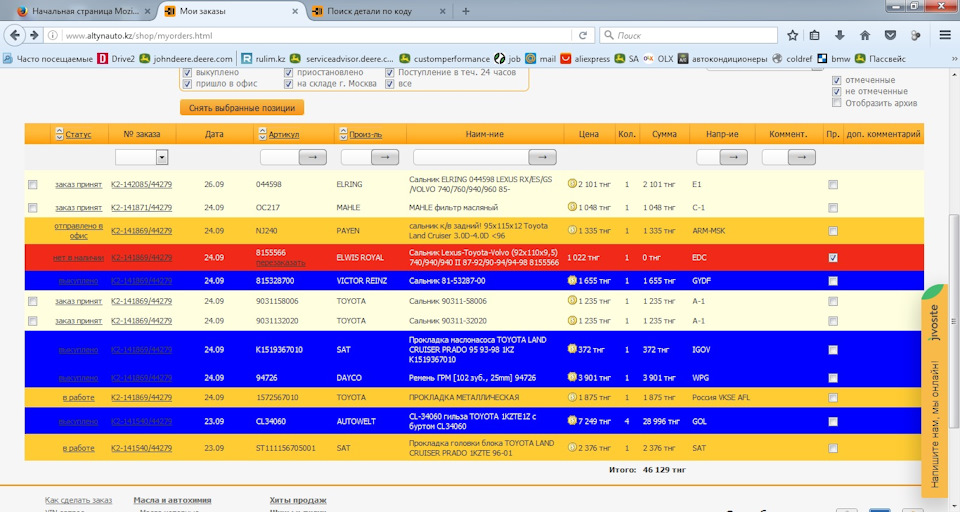The image size is (960, 512).
Task: Open a new browser tab with plus
Action: [466, 11]
